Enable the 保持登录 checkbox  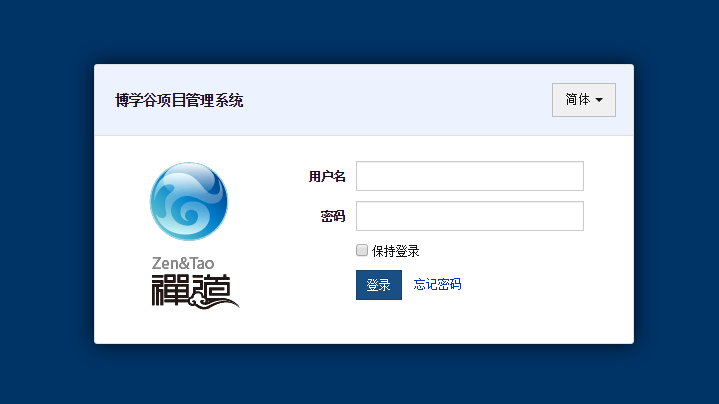[x=362, y=250]
